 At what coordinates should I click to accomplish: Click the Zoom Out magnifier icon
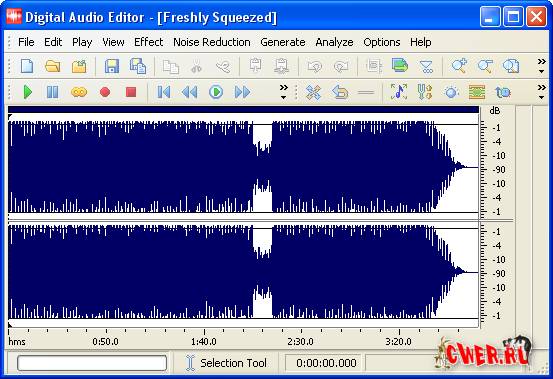tap(485, 66)
